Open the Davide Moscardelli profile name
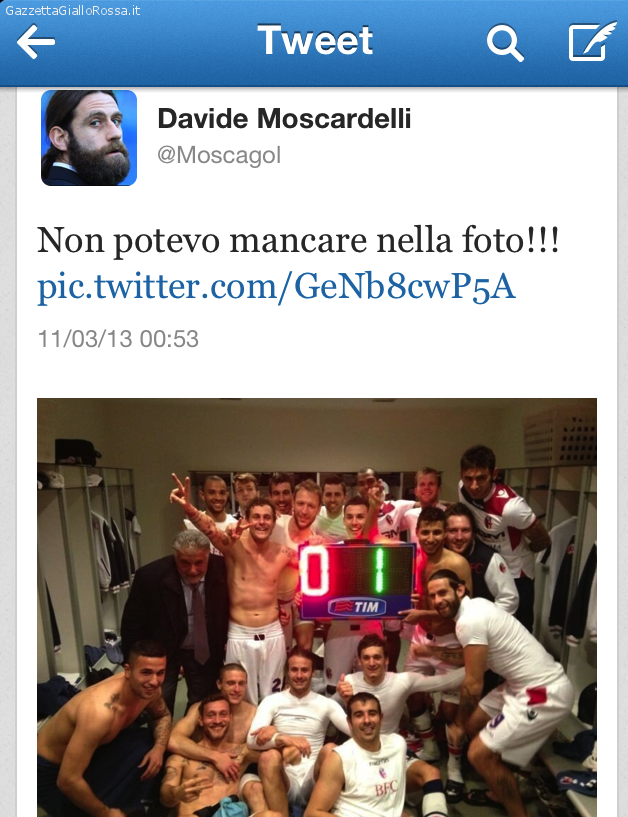The width and height of the screenshot is (628, 817). (x=284, y=118)
